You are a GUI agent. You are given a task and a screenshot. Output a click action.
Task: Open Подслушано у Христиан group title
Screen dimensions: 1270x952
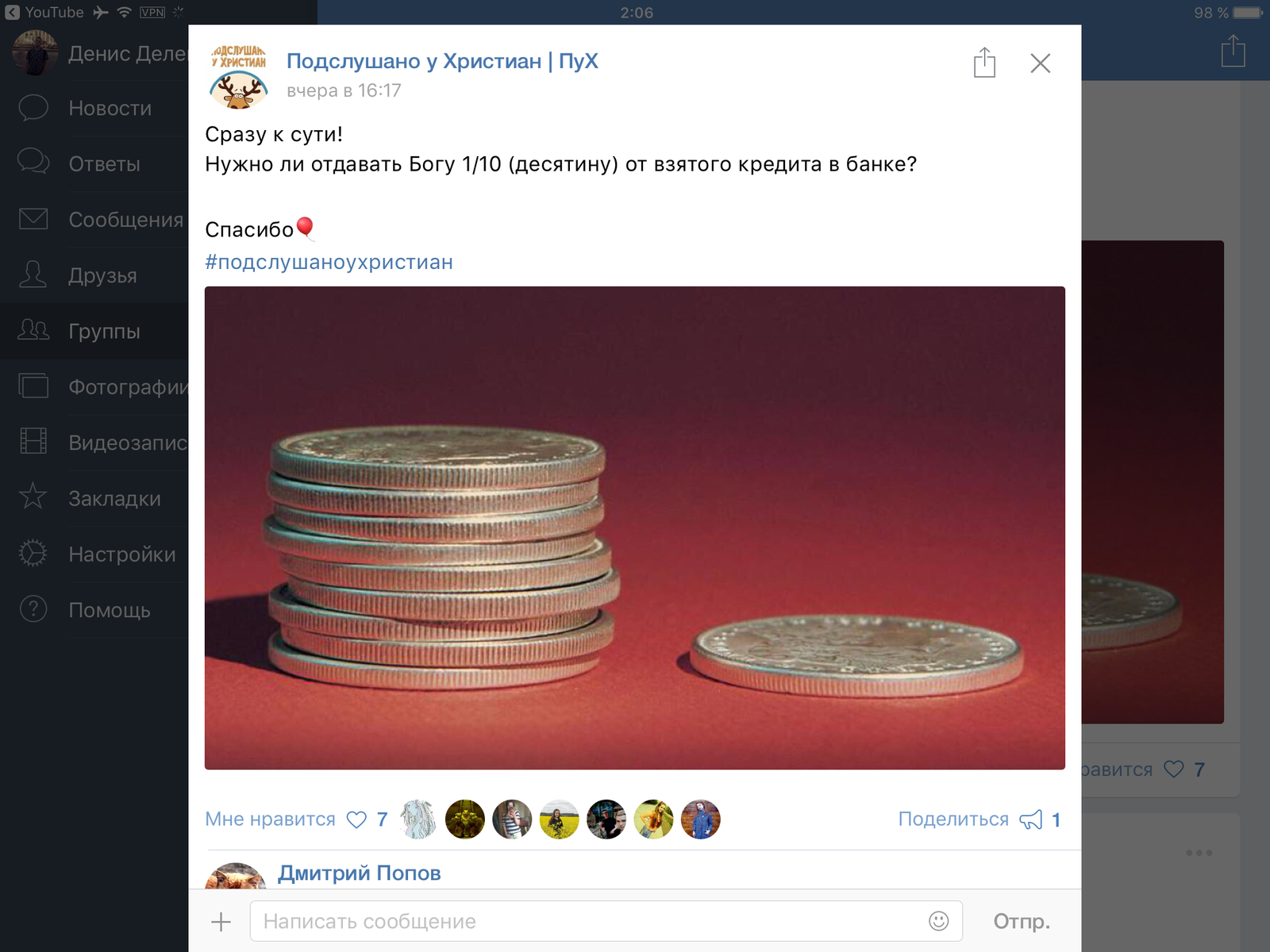tap(442, 61)
